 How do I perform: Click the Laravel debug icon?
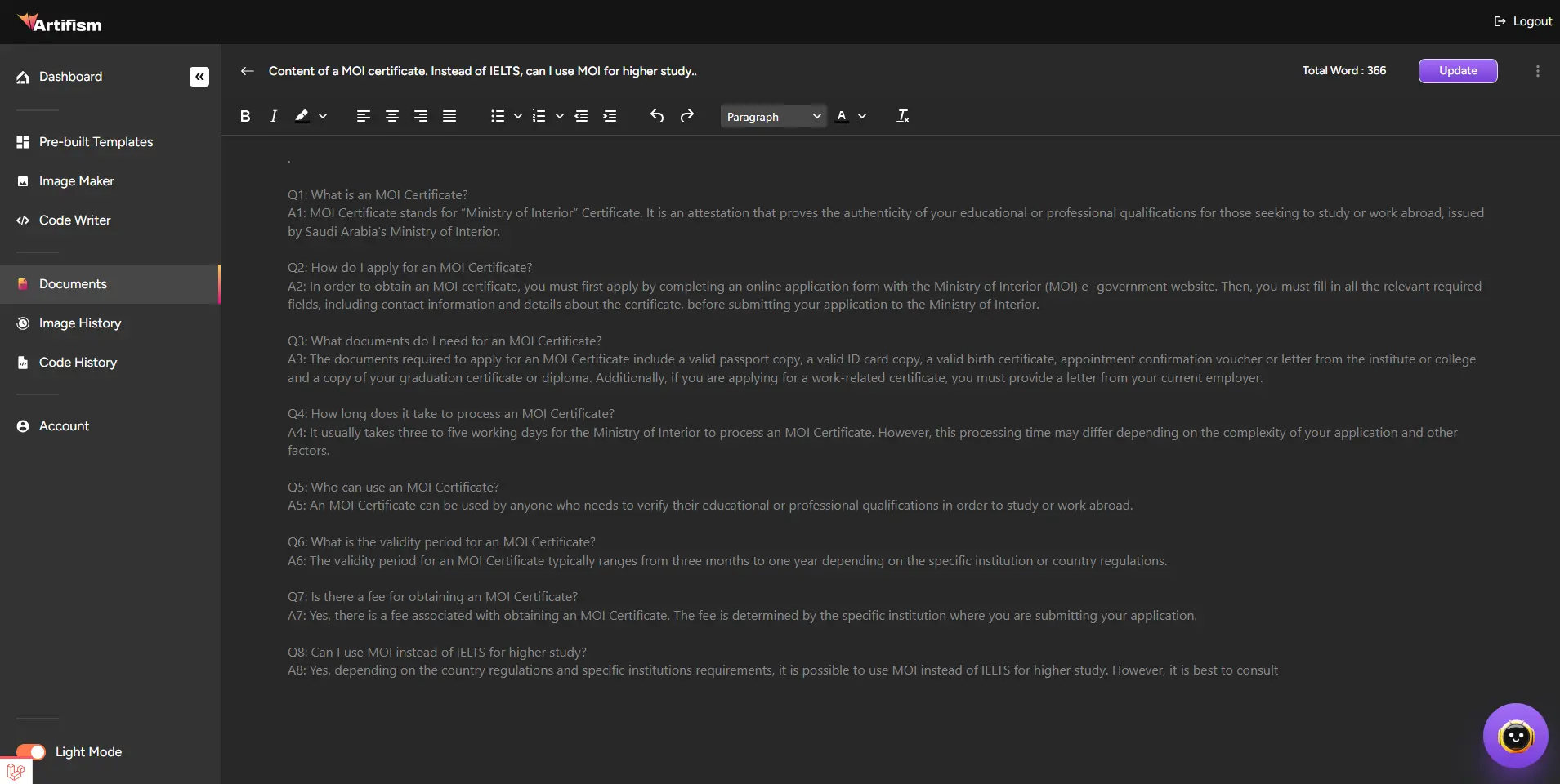[16, 771]
